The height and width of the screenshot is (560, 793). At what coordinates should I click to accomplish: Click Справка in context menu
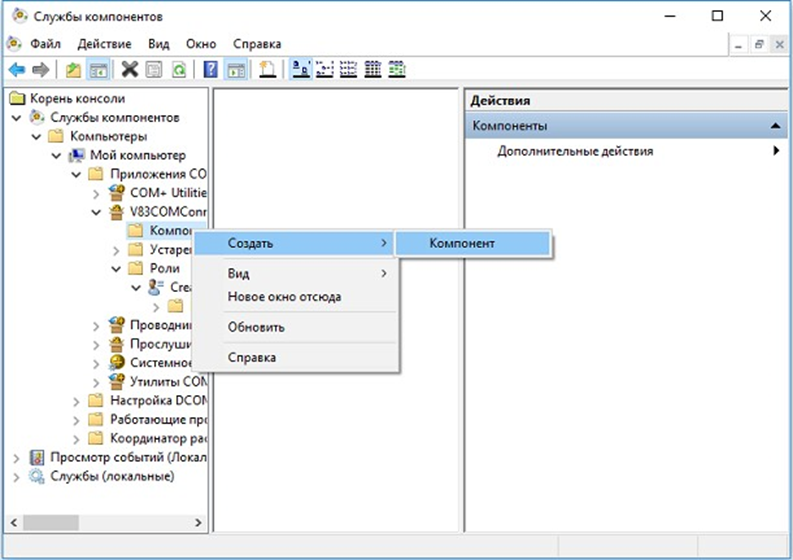tap(294, 358)
